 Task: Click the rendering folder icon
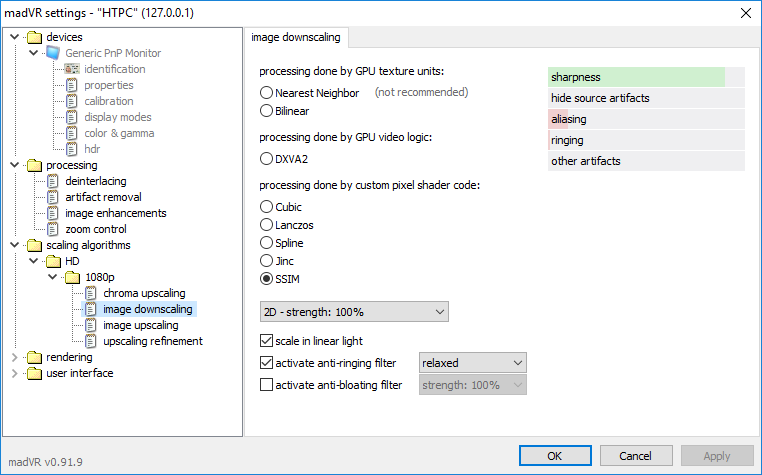coord(34,357)
